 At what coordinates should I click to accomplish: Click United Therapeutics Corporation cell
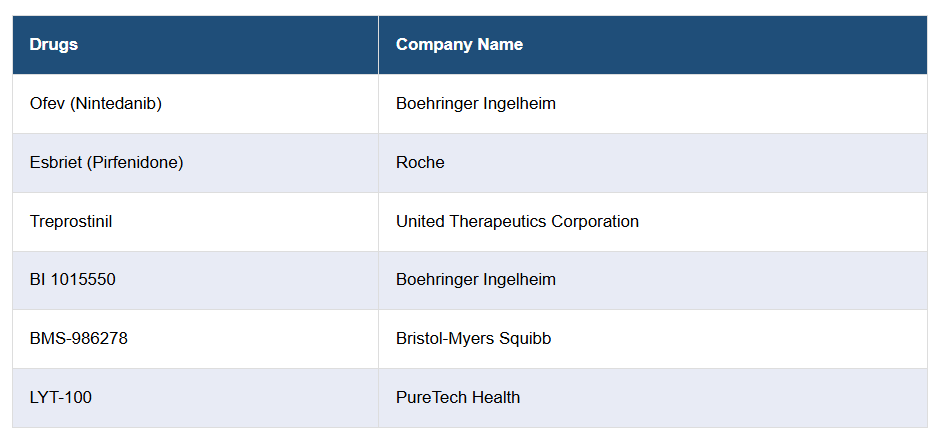click(517, 221)
